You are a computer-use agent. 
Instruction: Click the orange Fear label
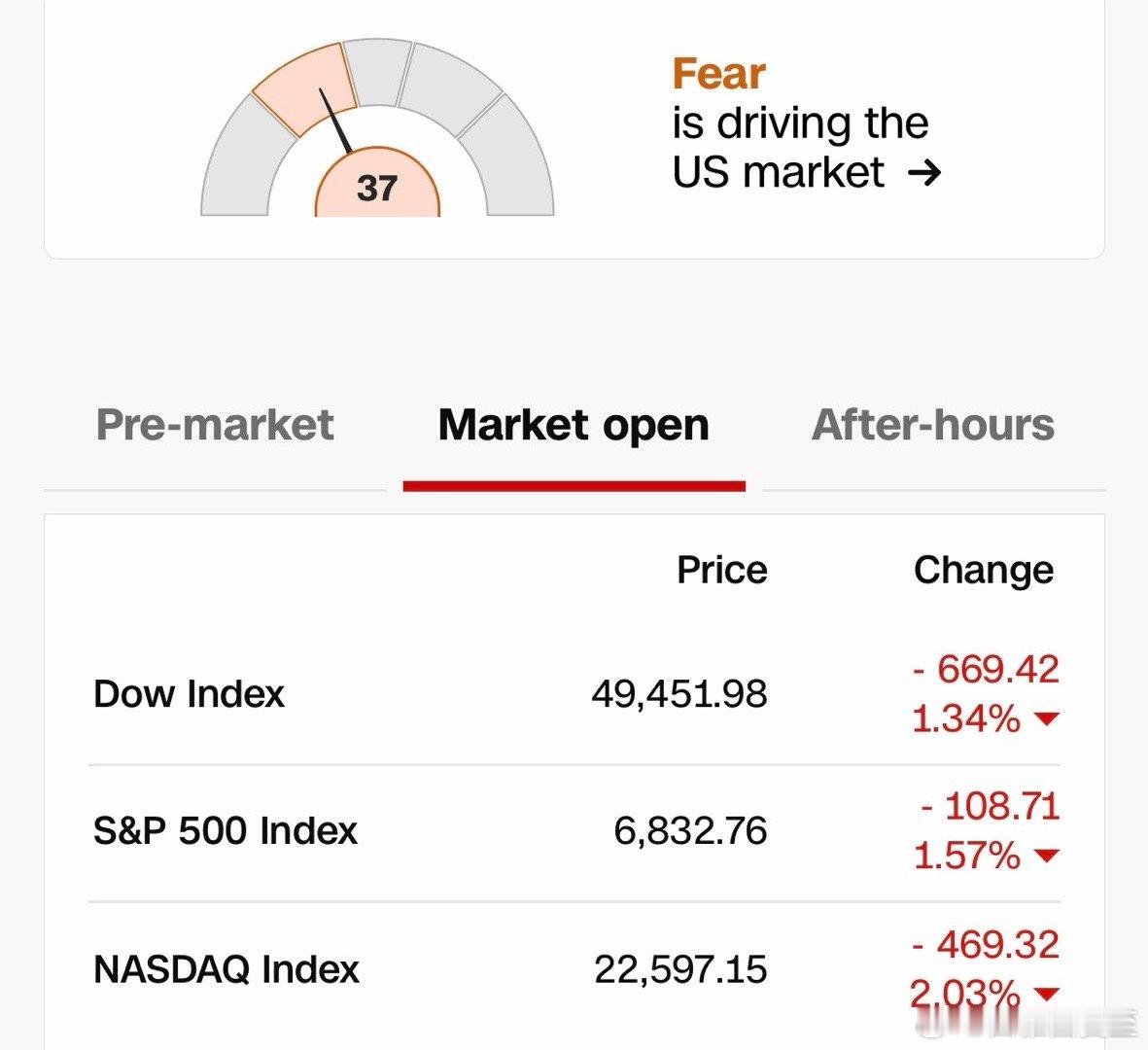click(718, 73)
